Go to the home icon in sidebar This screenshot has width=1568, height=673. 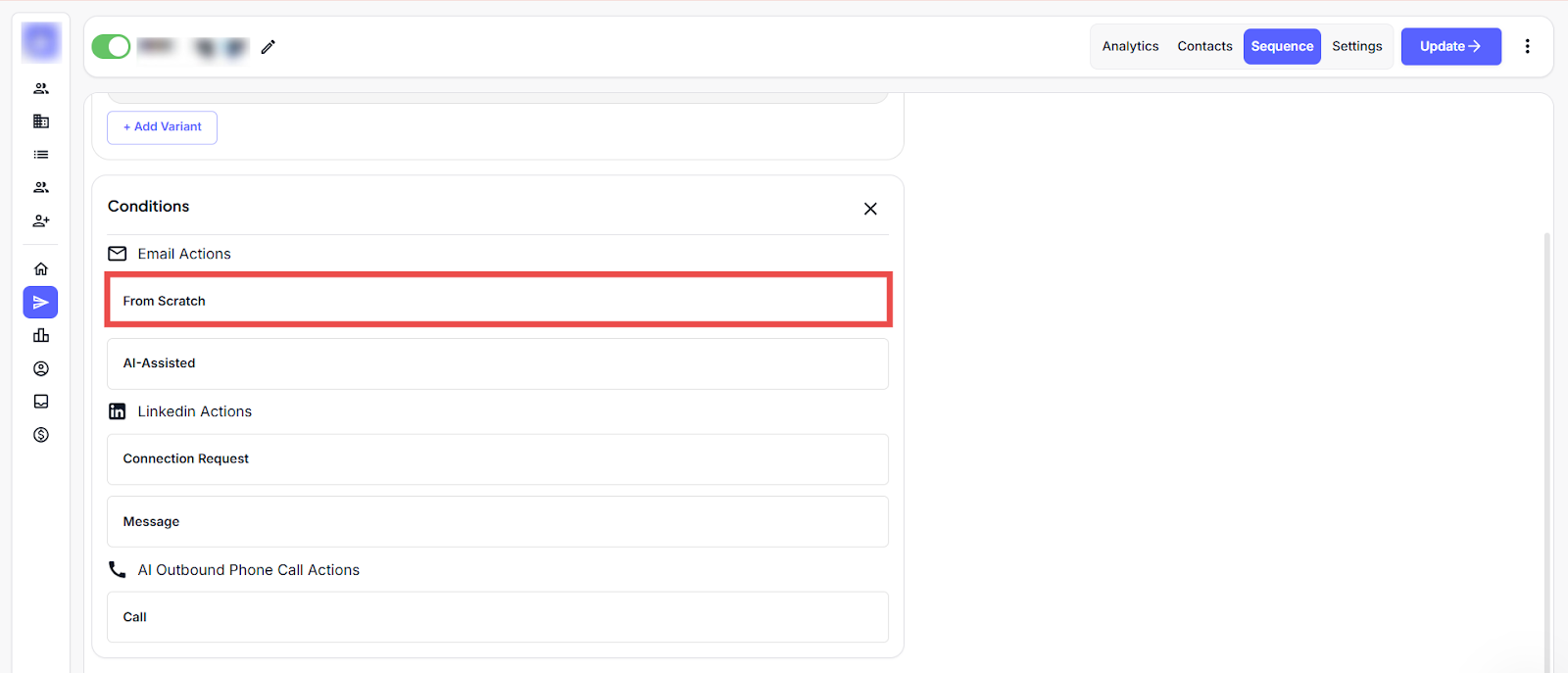click(x=41, y=269)
